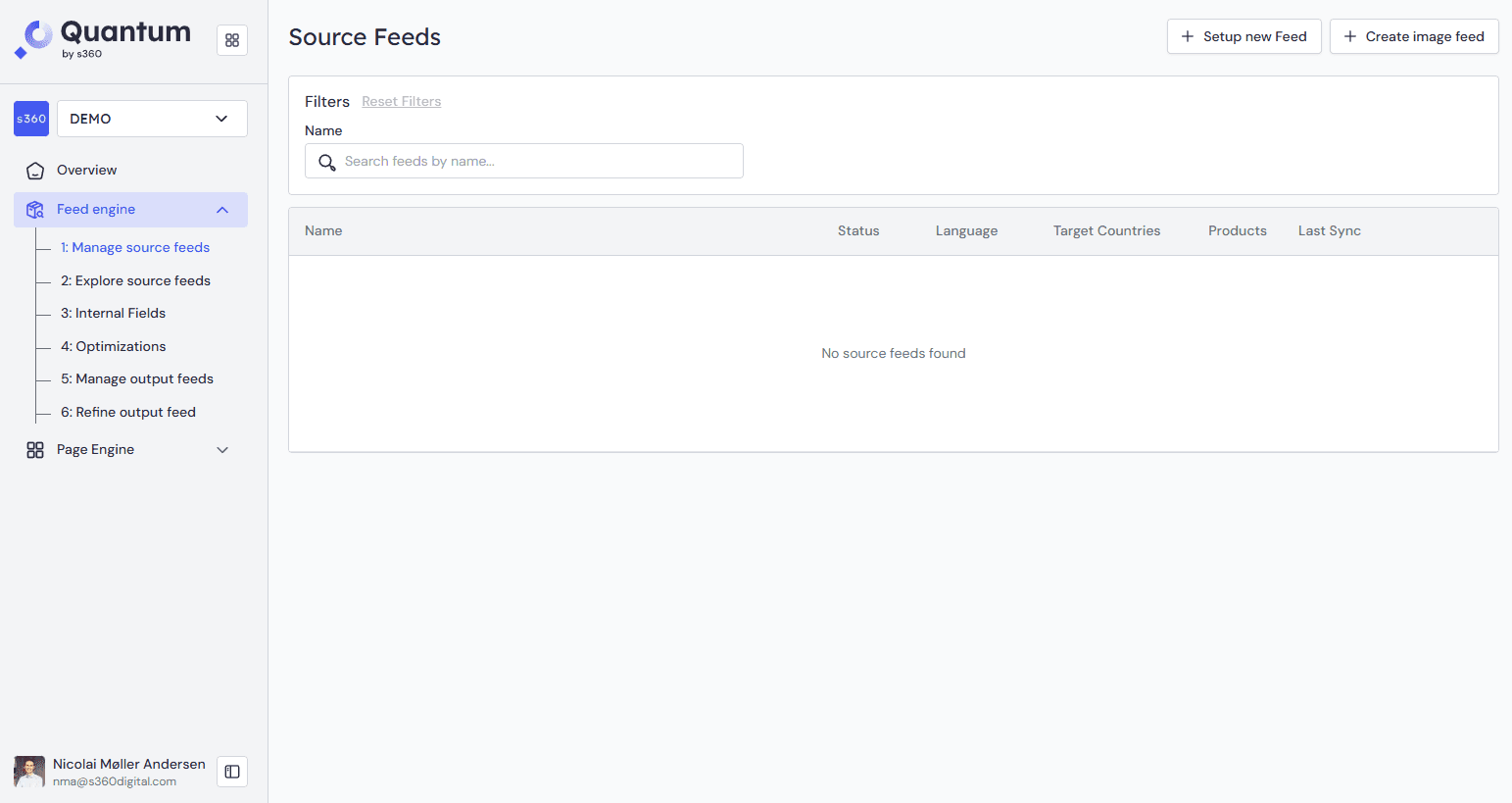Click Nicolai's profile picture thumbnail
The image size is (1512, 803).
28,772
